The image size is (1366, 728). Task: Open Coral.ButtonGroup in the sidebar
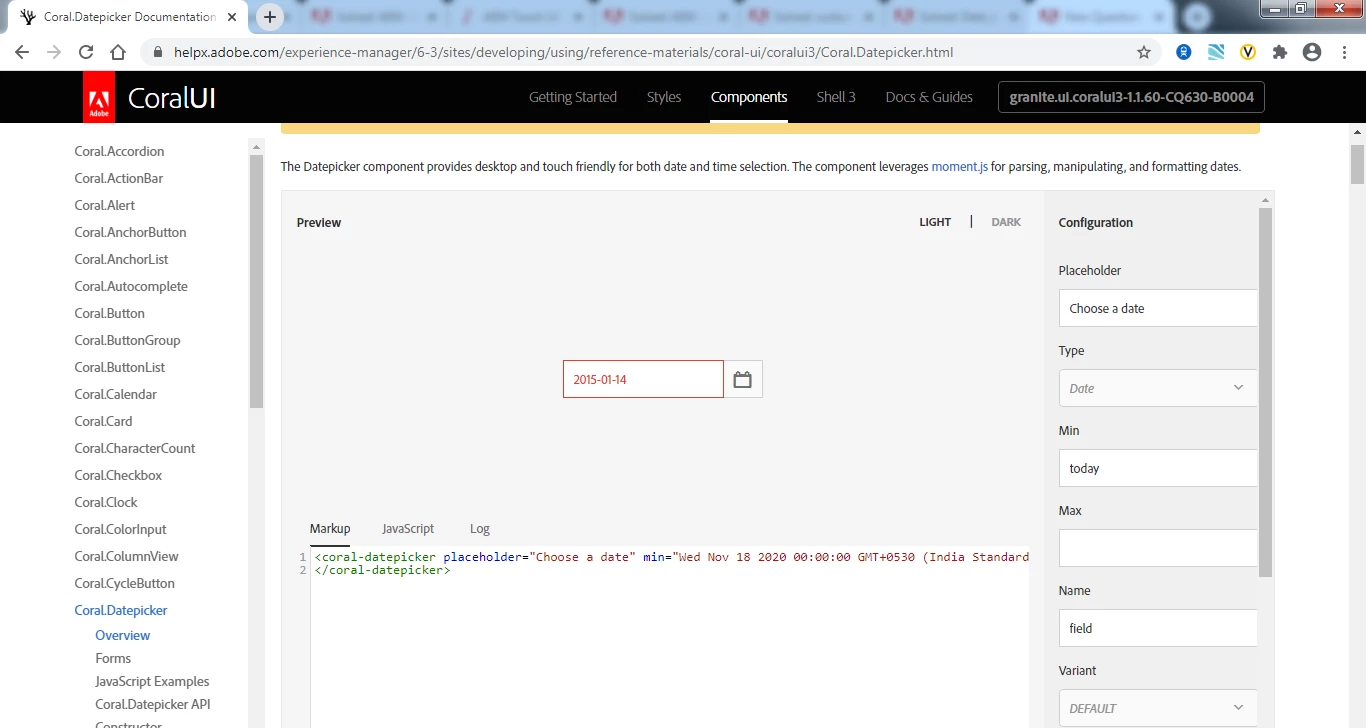pyautogui.click(x=127, y=340)
